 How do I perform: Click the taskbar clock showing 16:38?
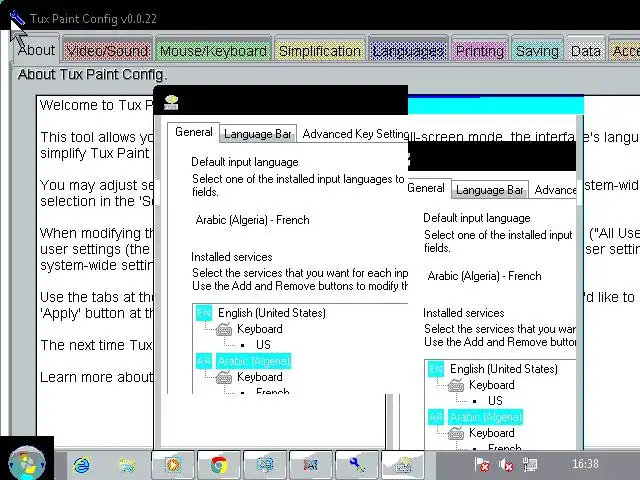tap(585, 464)
